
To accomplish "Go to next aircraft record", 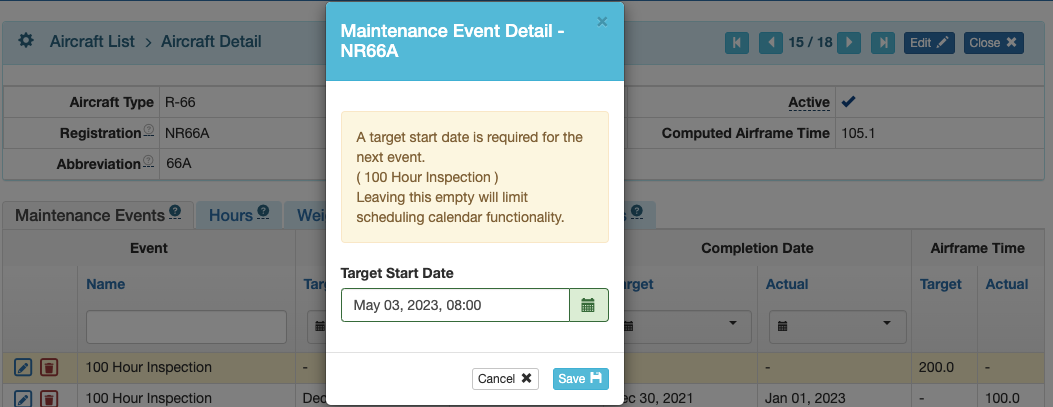I will pos(850,43).
